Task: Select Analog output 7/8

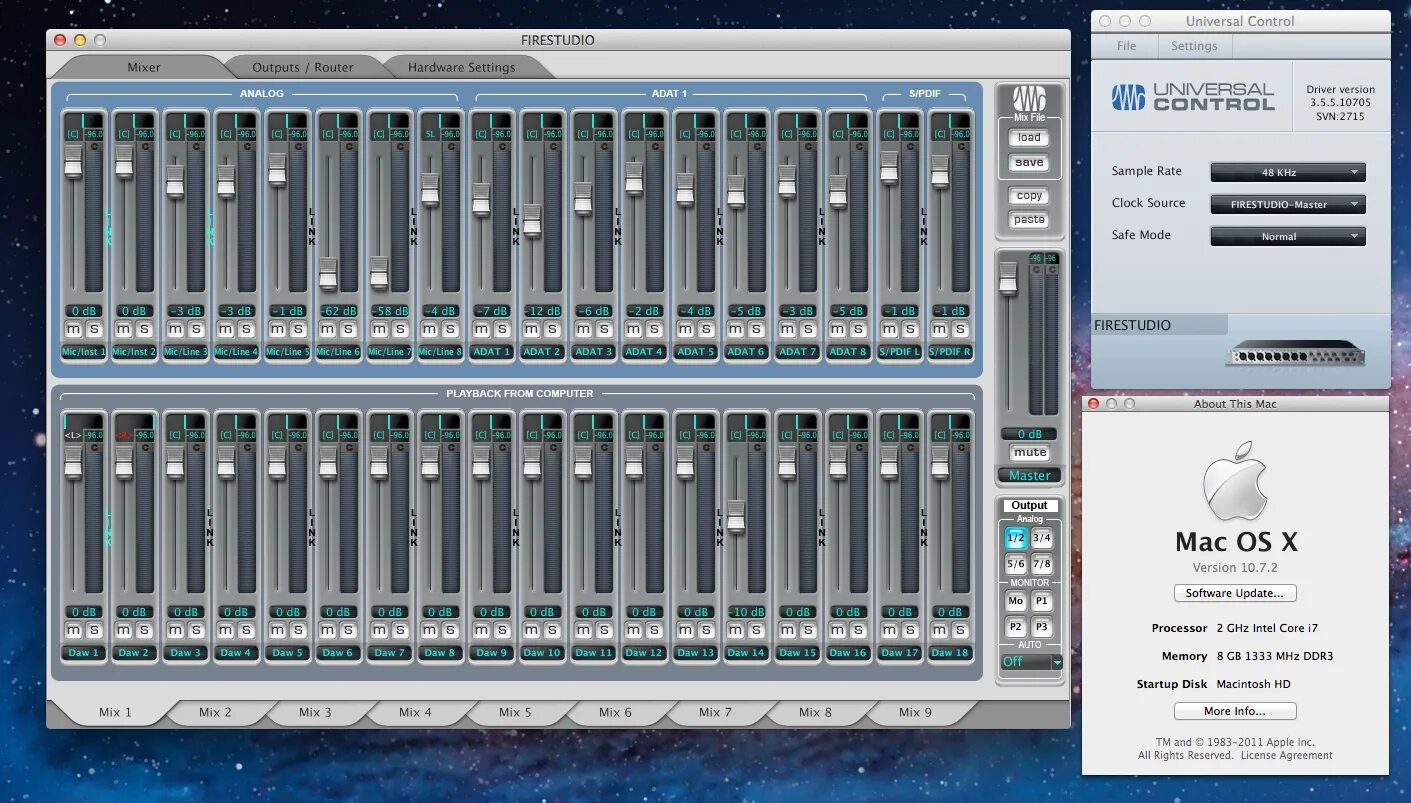Action: (x=1042, y=564)
